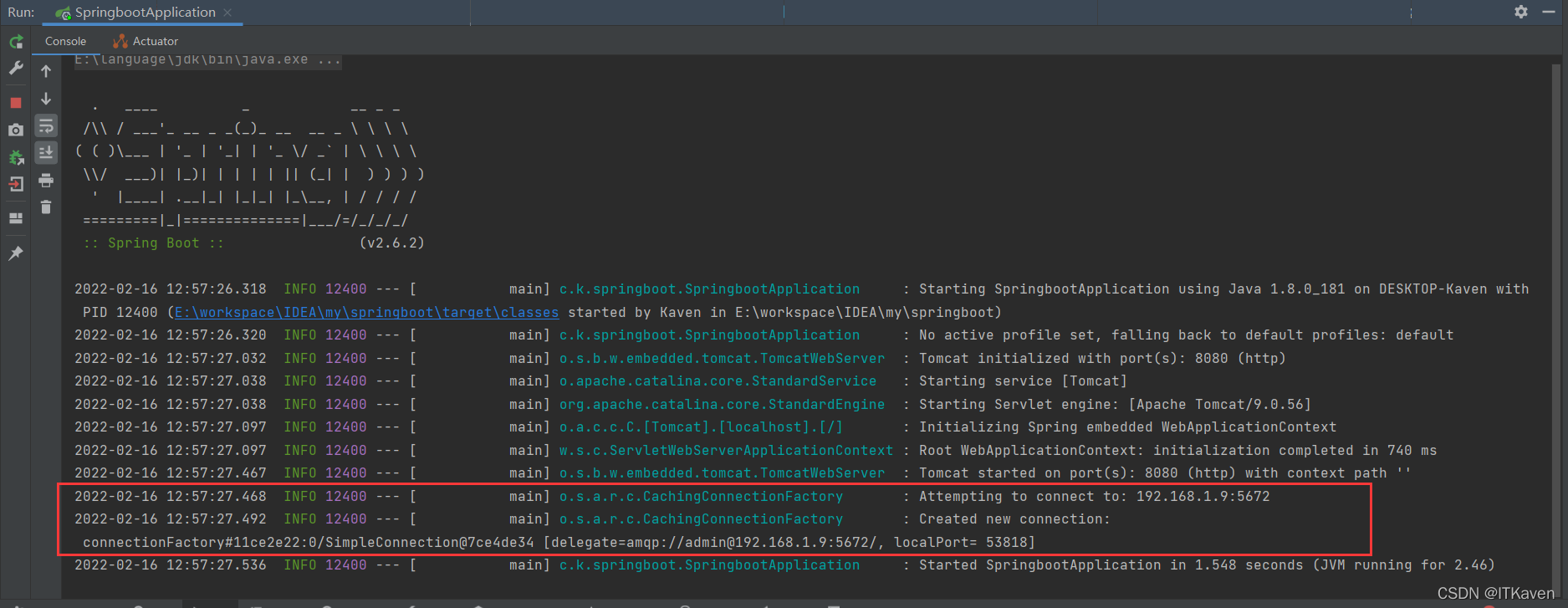1568x608 pixels.
Task: Rerun SpringbootApplication with the green rerun icon
Action: 16,42
